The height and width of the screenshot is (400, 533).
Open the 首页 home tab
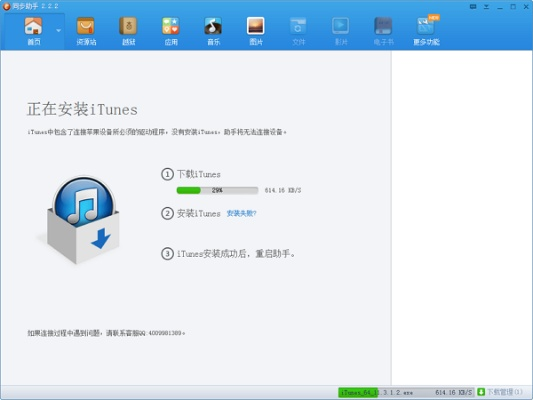33,31
